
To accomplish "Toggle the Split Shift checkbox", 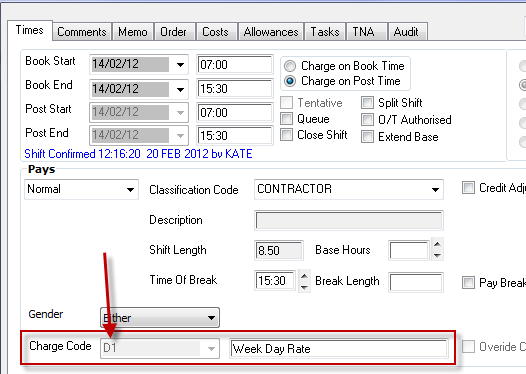I will click(367, 103).
